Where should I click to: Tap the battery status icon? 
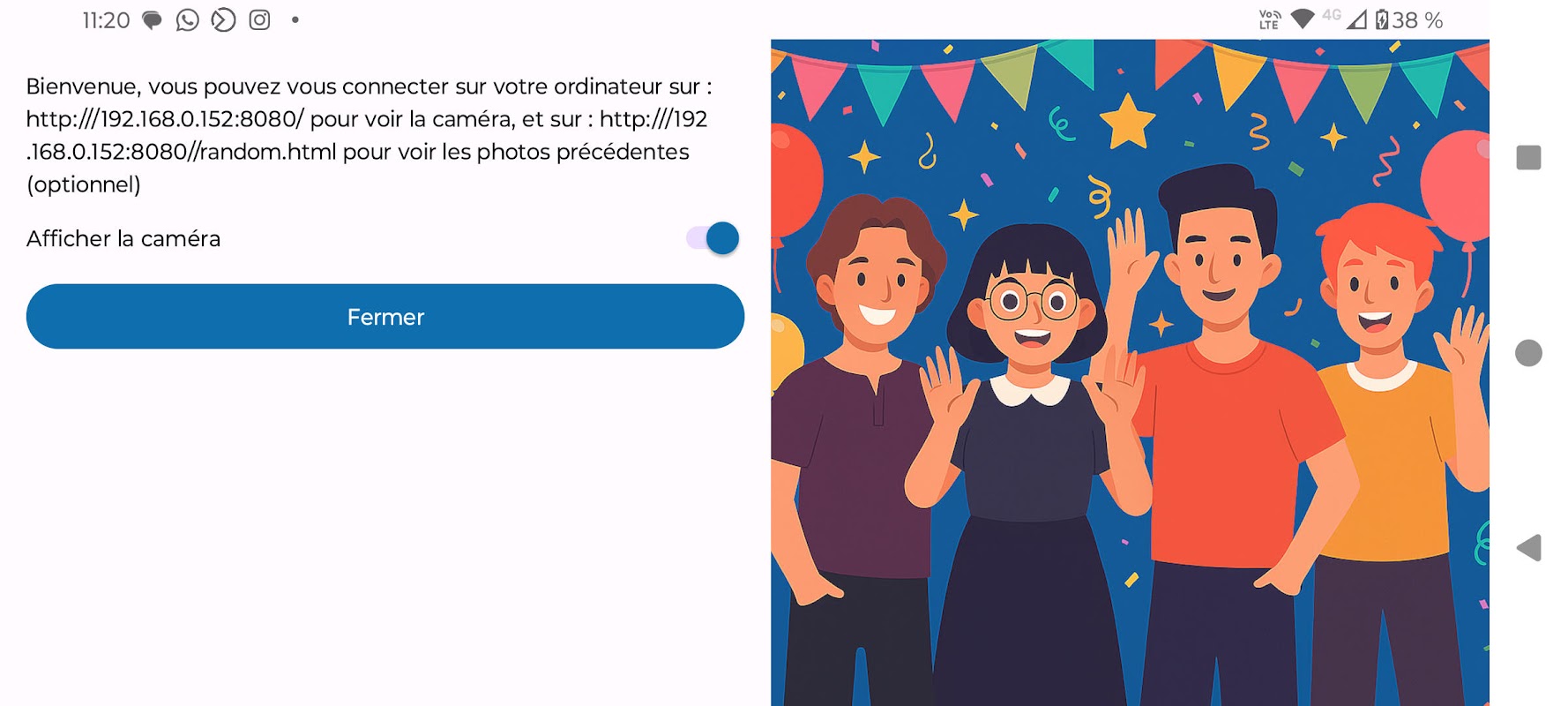pyautogui.click(x=1382, y=19)
